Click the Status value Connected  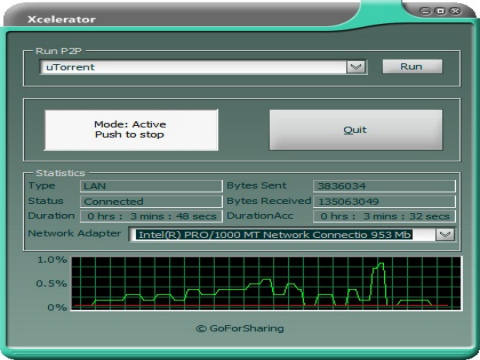tap(151, 201)
